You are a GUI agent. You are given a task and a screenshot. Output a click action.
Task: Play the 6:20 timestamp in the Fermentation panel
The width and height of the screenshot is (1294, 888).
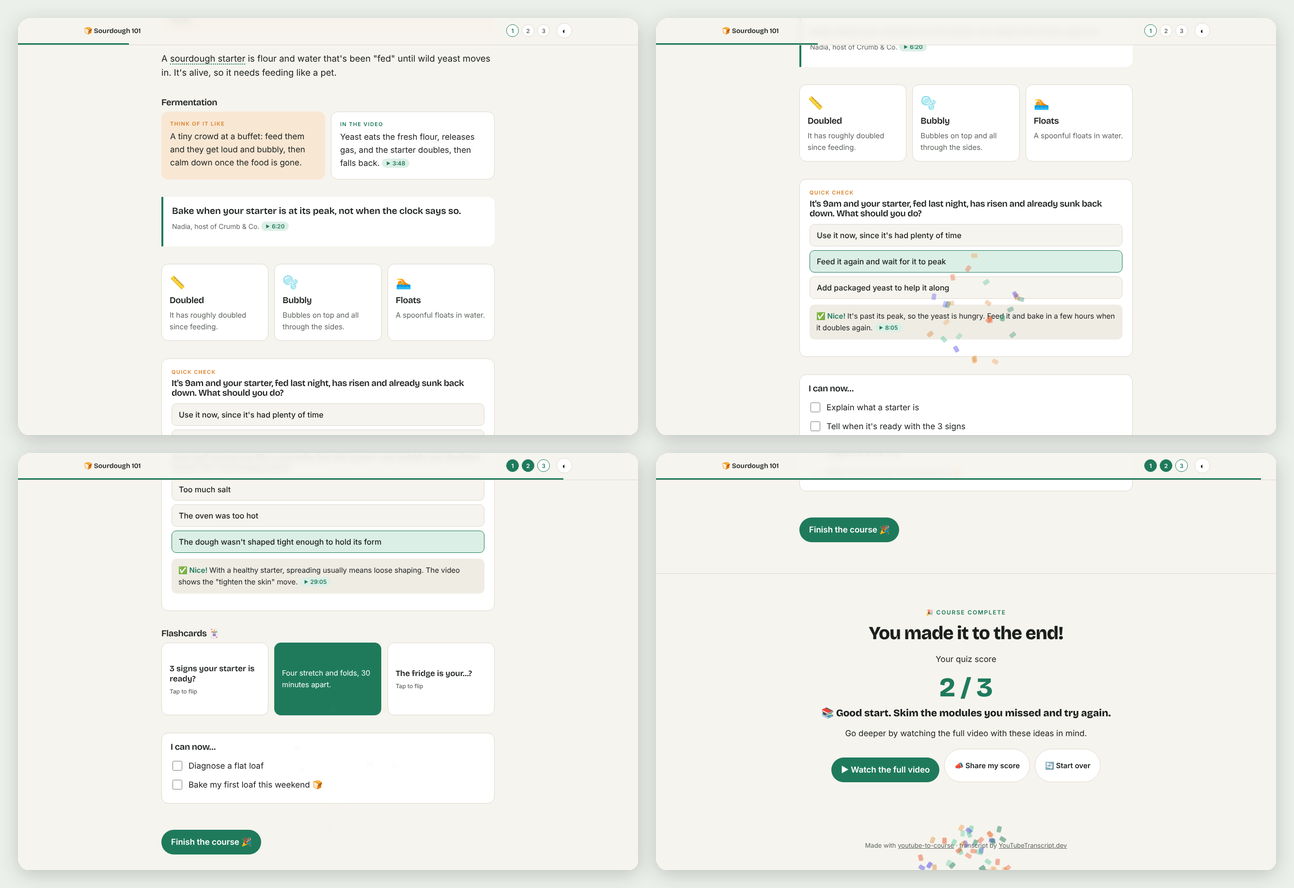tap(275, 227)
